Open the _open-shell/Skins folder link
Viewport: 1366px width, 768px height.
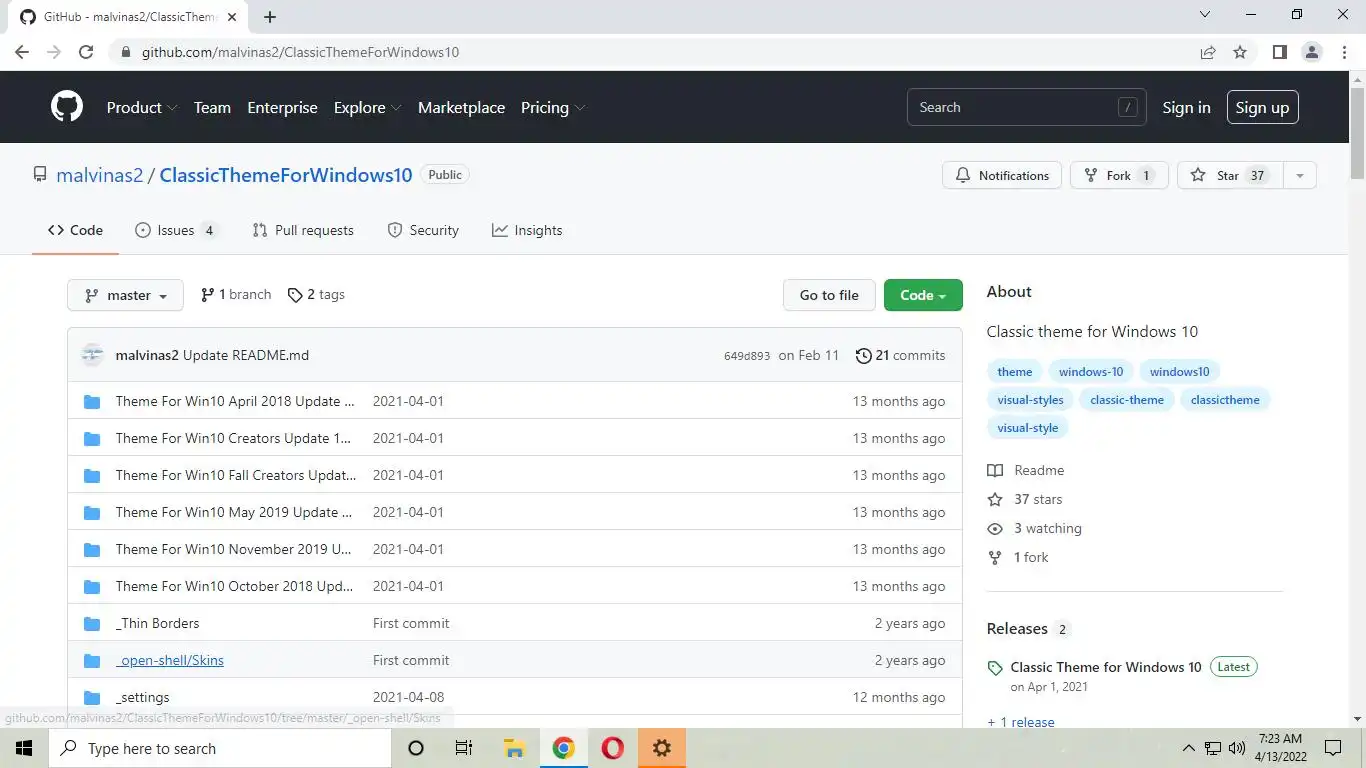point(170,660)
